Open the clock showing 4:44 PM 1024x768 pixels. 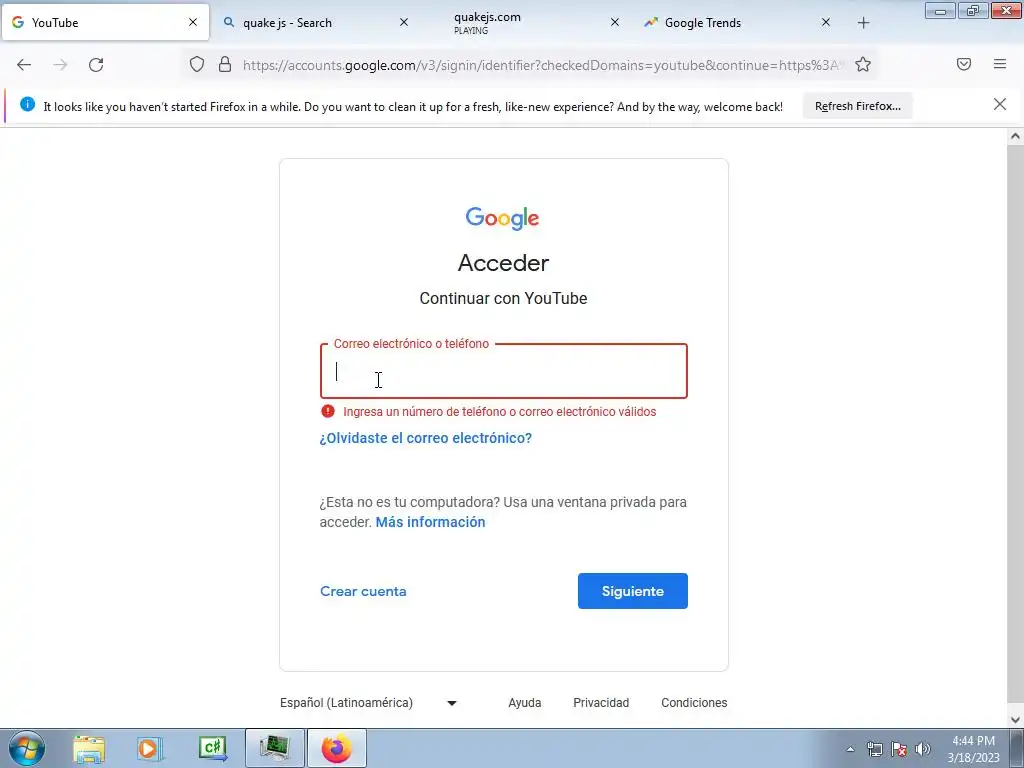[974, 749]
